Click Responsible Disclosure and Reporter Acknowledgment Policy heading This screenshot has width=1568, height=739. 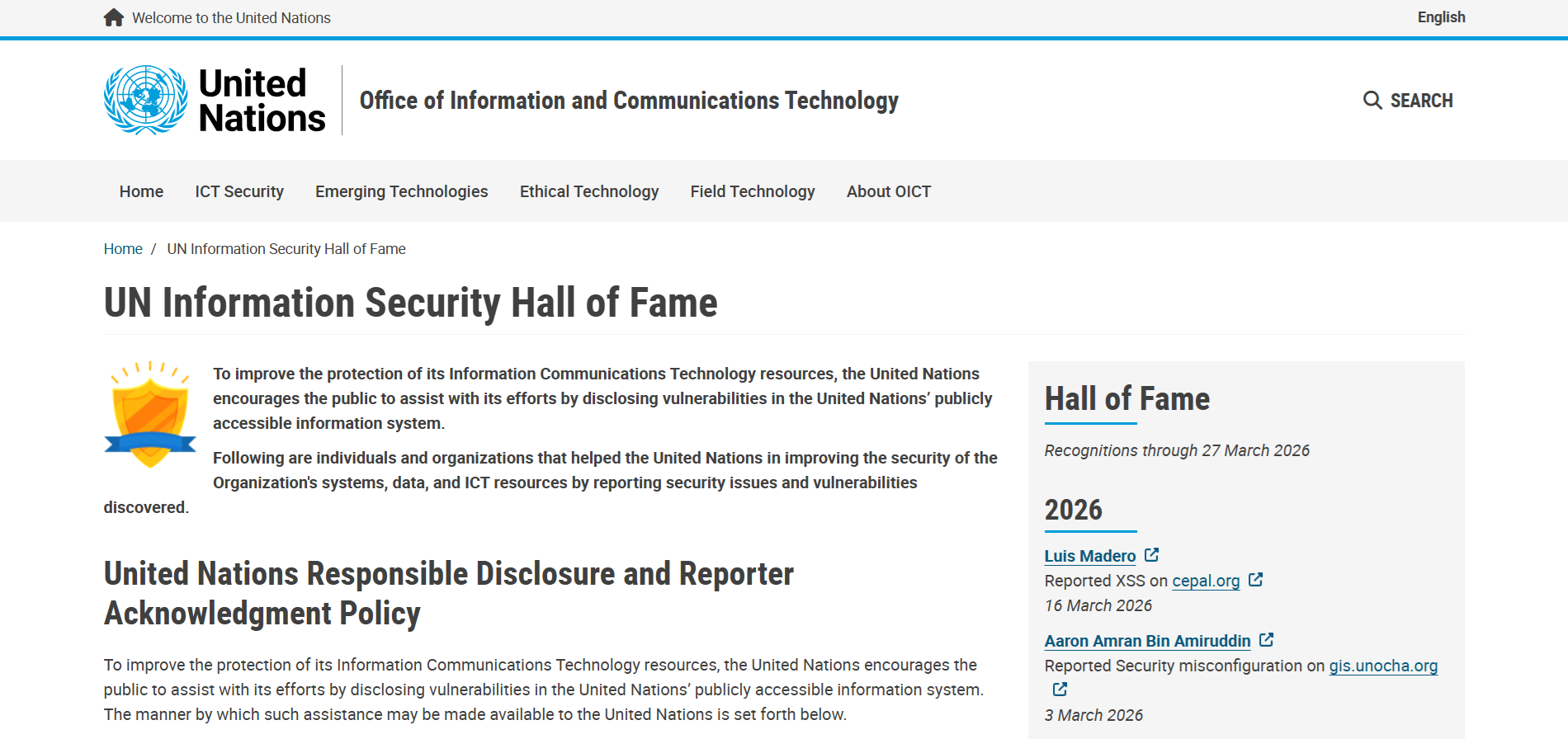click(x=449, y=594)
